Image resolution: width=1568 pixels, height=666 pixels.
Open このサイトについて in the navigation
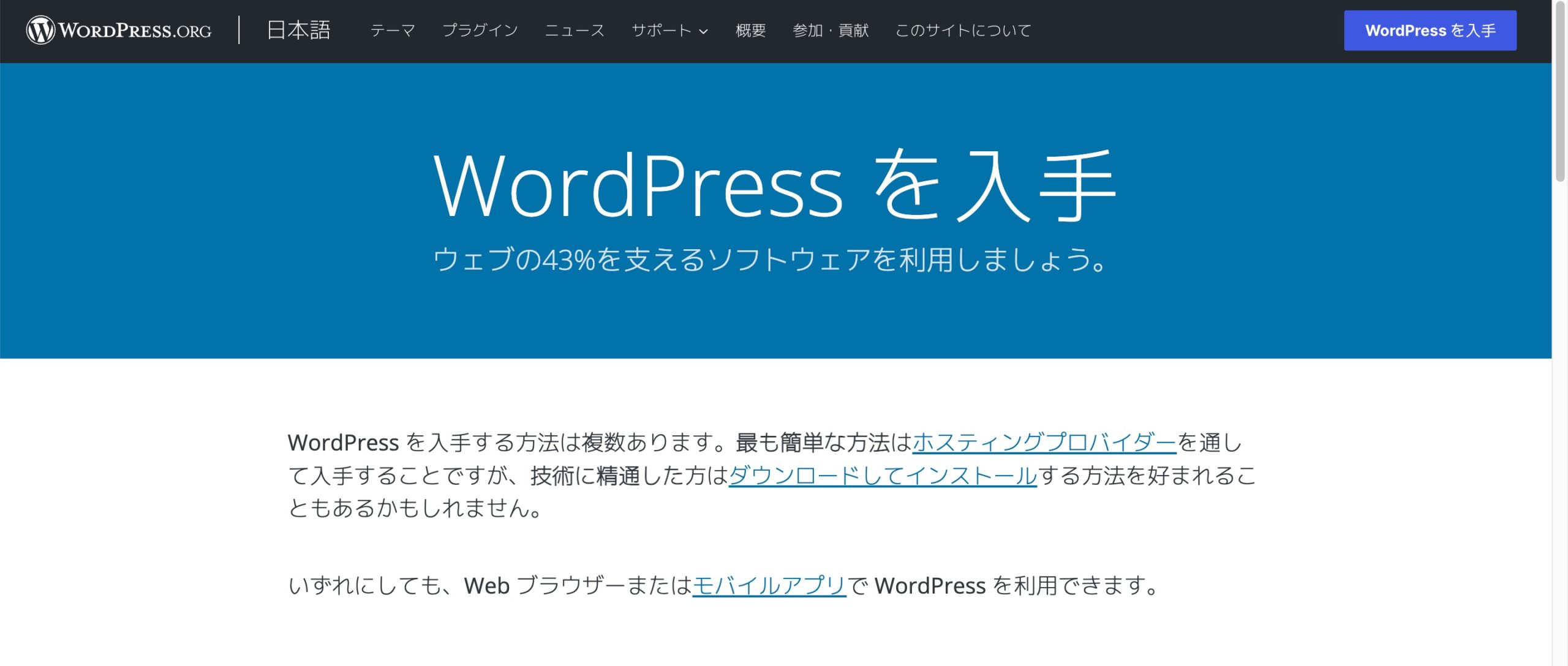(963, 30)
